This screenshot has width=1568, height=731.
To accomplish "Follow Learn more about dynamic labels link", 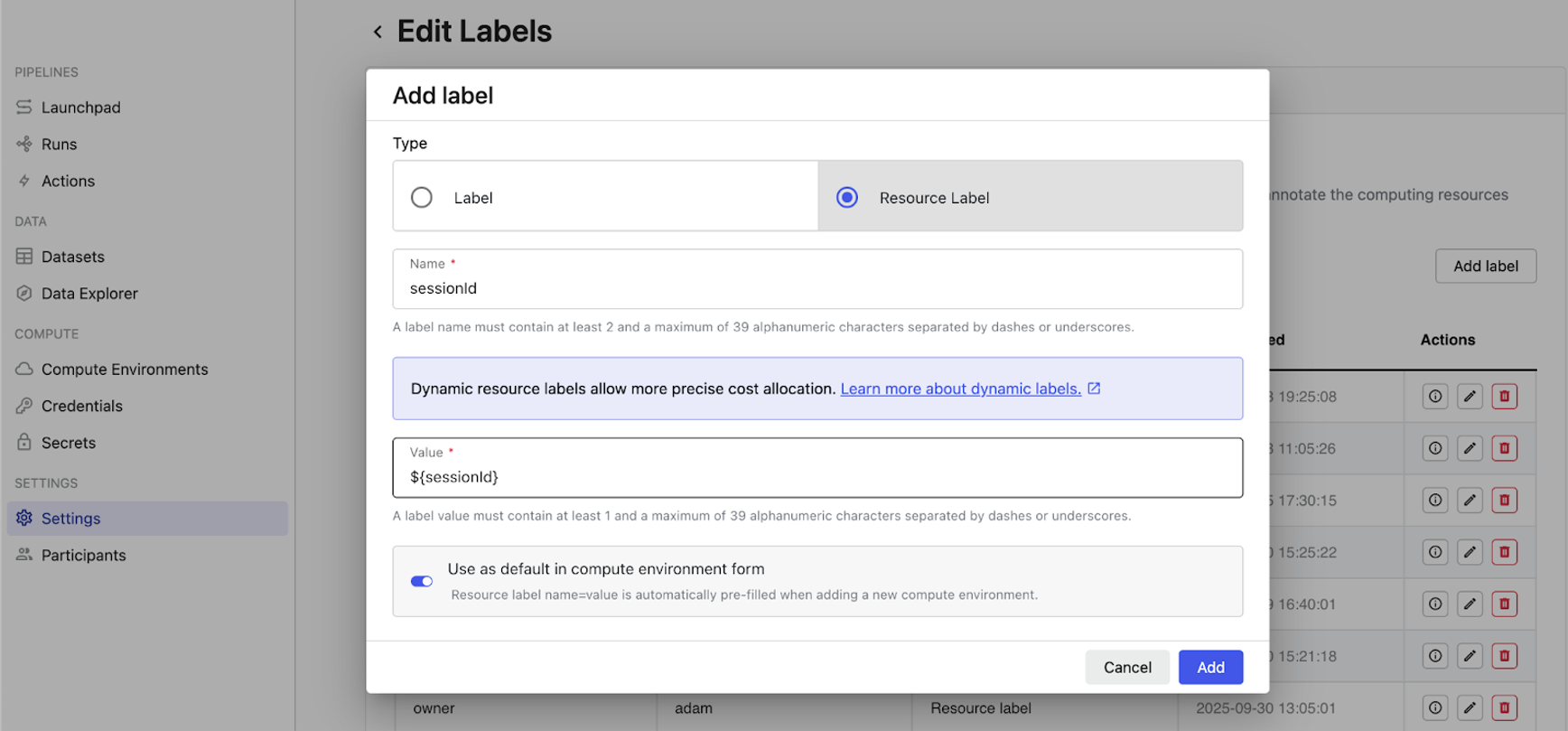I will point(960,389).
